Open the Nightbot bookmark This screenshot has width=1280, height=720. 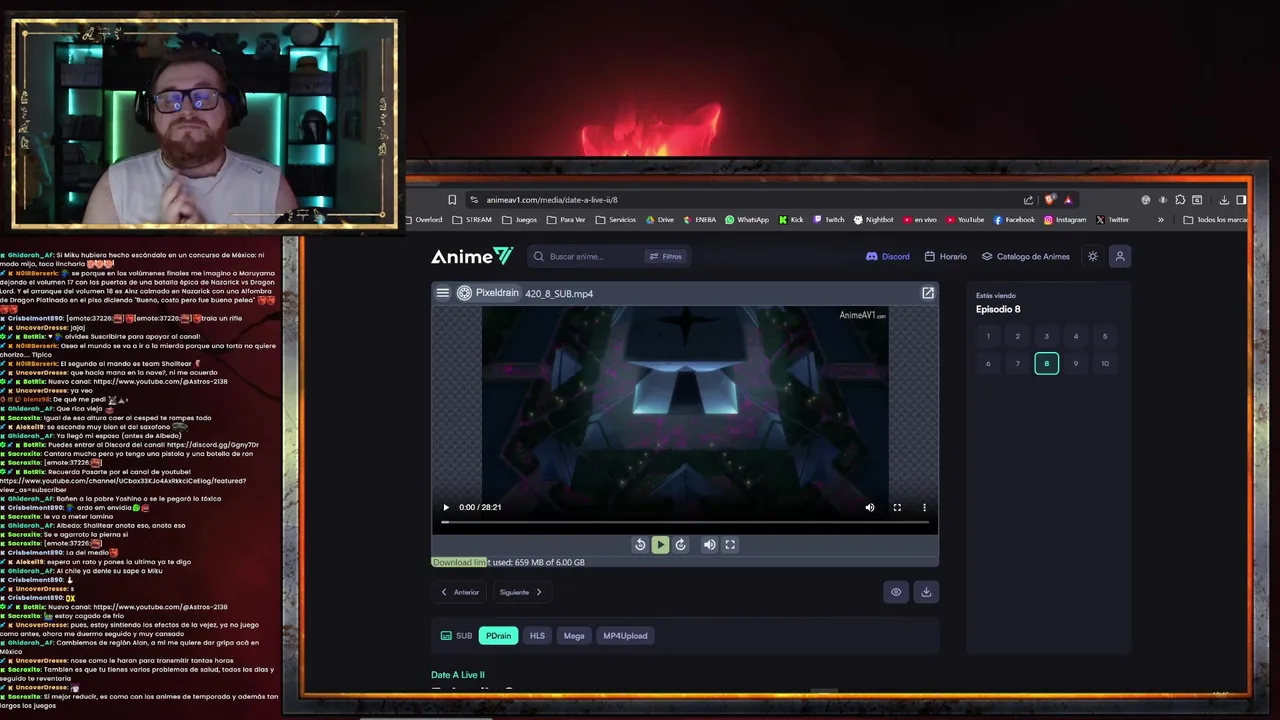874,219
